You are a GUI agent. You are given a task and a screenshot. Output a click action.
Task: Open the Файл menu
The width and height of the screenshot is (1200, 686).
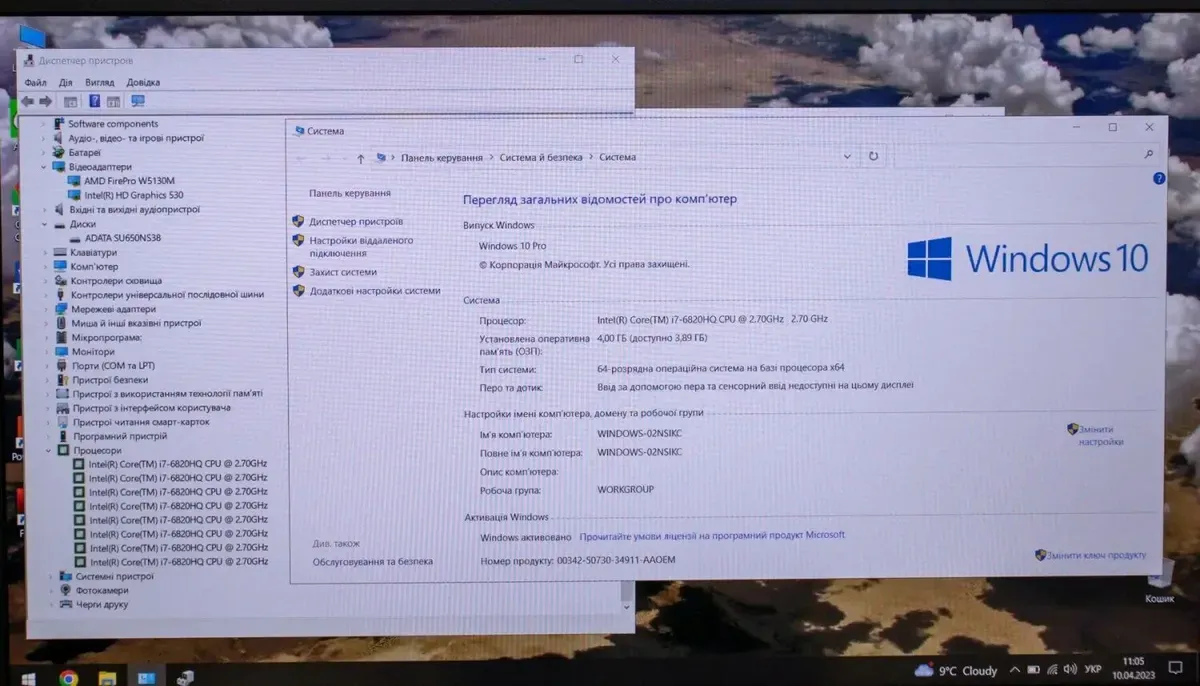click(x=35, y=82)
